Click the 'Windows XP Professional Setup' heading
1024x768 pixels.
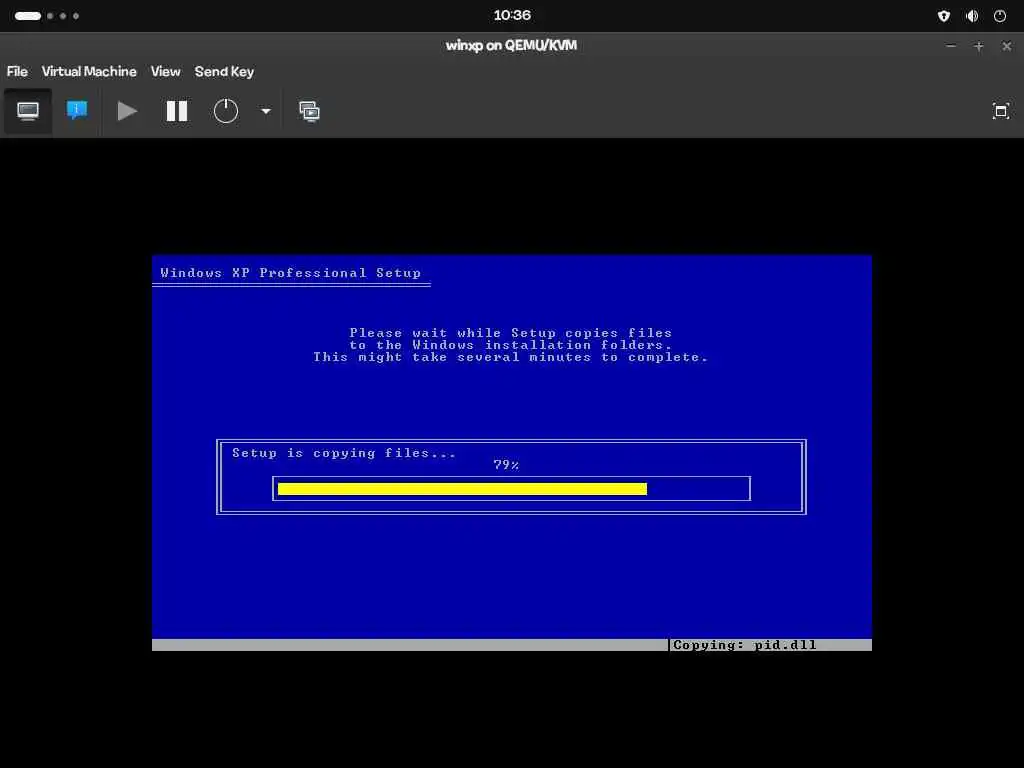pyautogui.click(x=291, y=273)
